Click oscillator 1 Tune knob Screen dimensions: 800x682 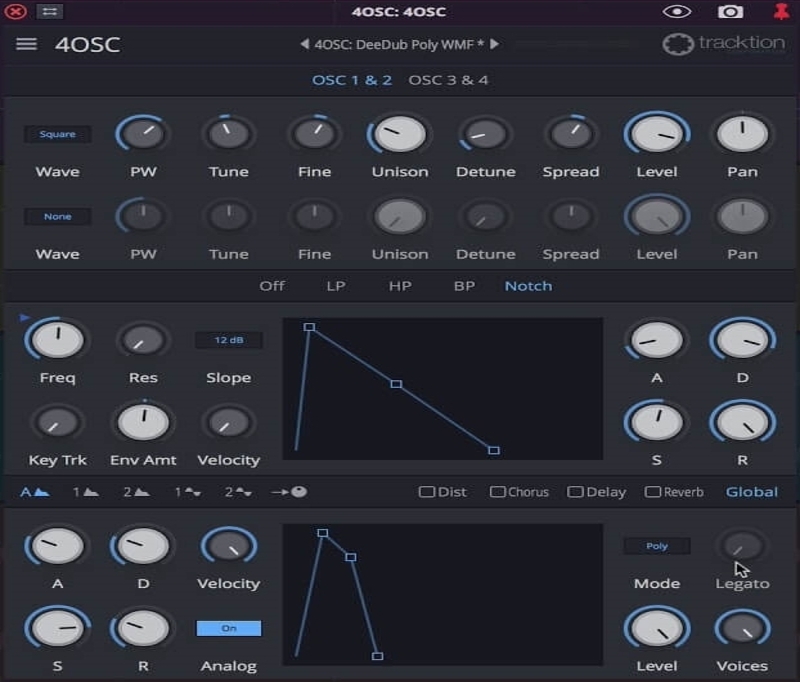[229, 134]
